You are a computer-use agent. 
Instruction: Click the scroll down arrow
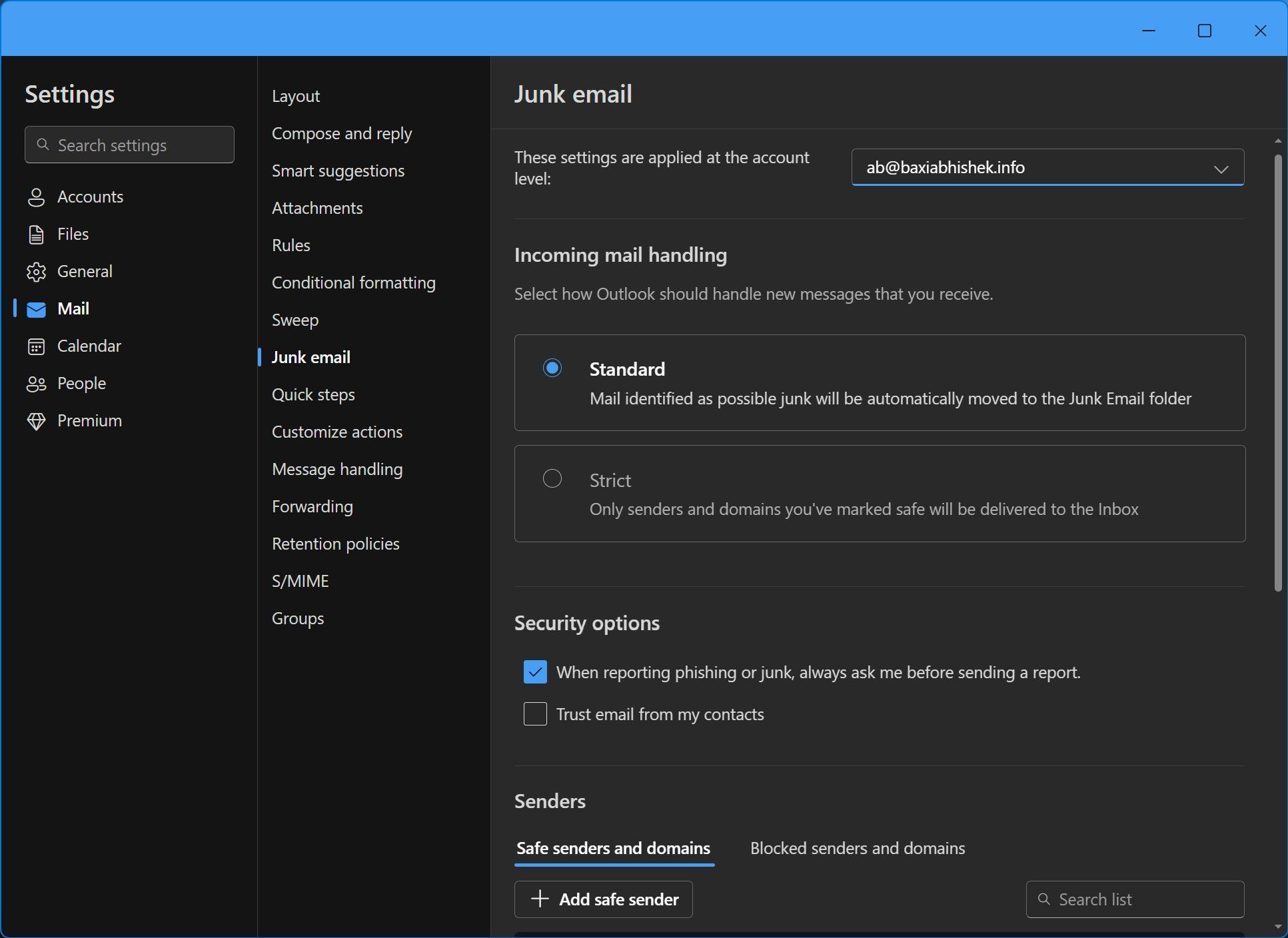[x=1277, y=926]
